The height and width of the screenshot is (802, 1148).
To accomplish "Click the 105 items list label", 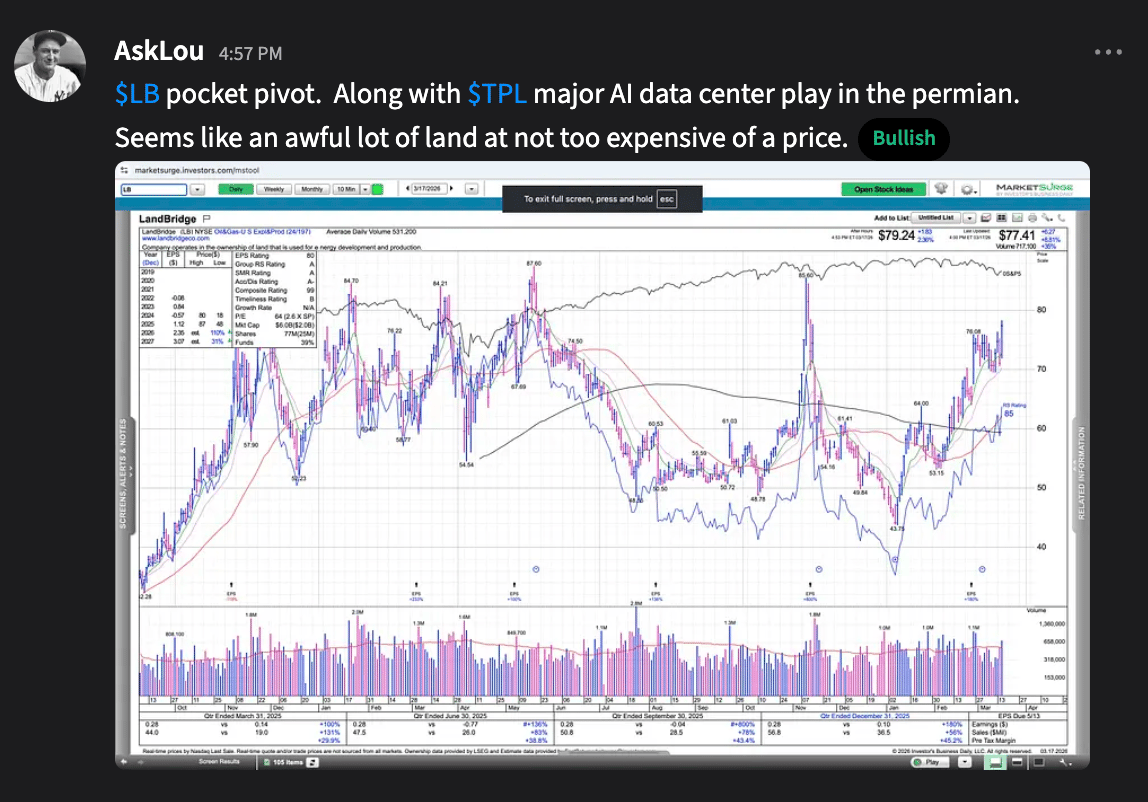I will pyautogui.click(x=288, y=762).
